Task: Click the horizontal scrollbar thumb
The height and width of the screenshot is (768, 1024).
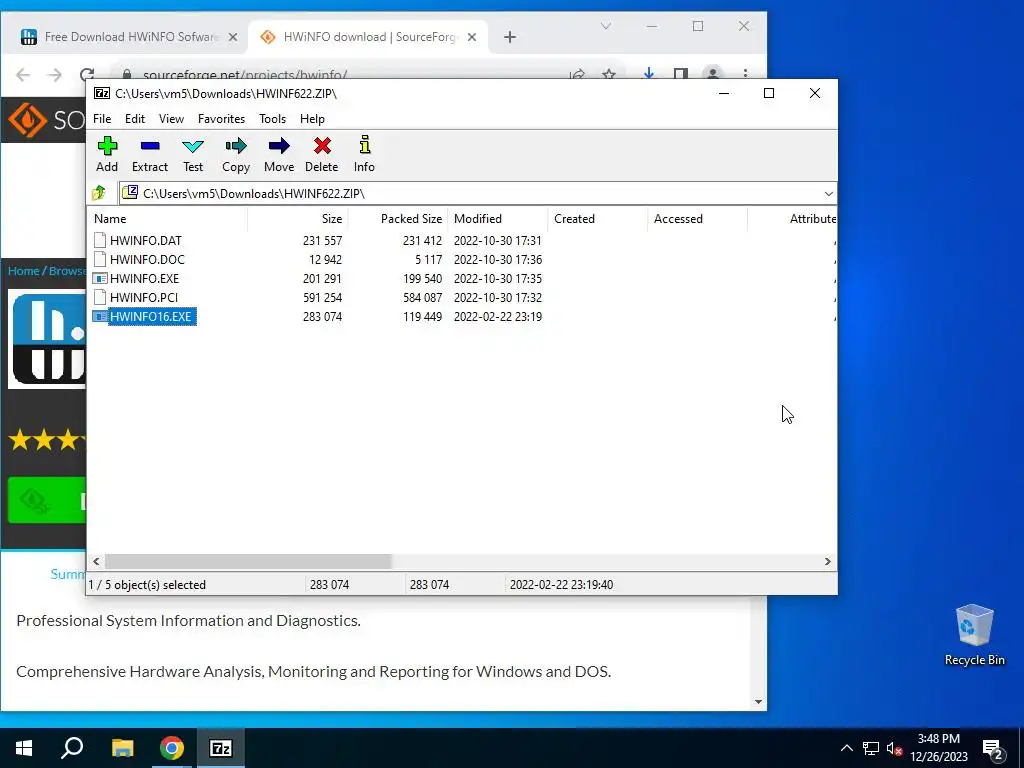Action: click(x=248, y=562)
